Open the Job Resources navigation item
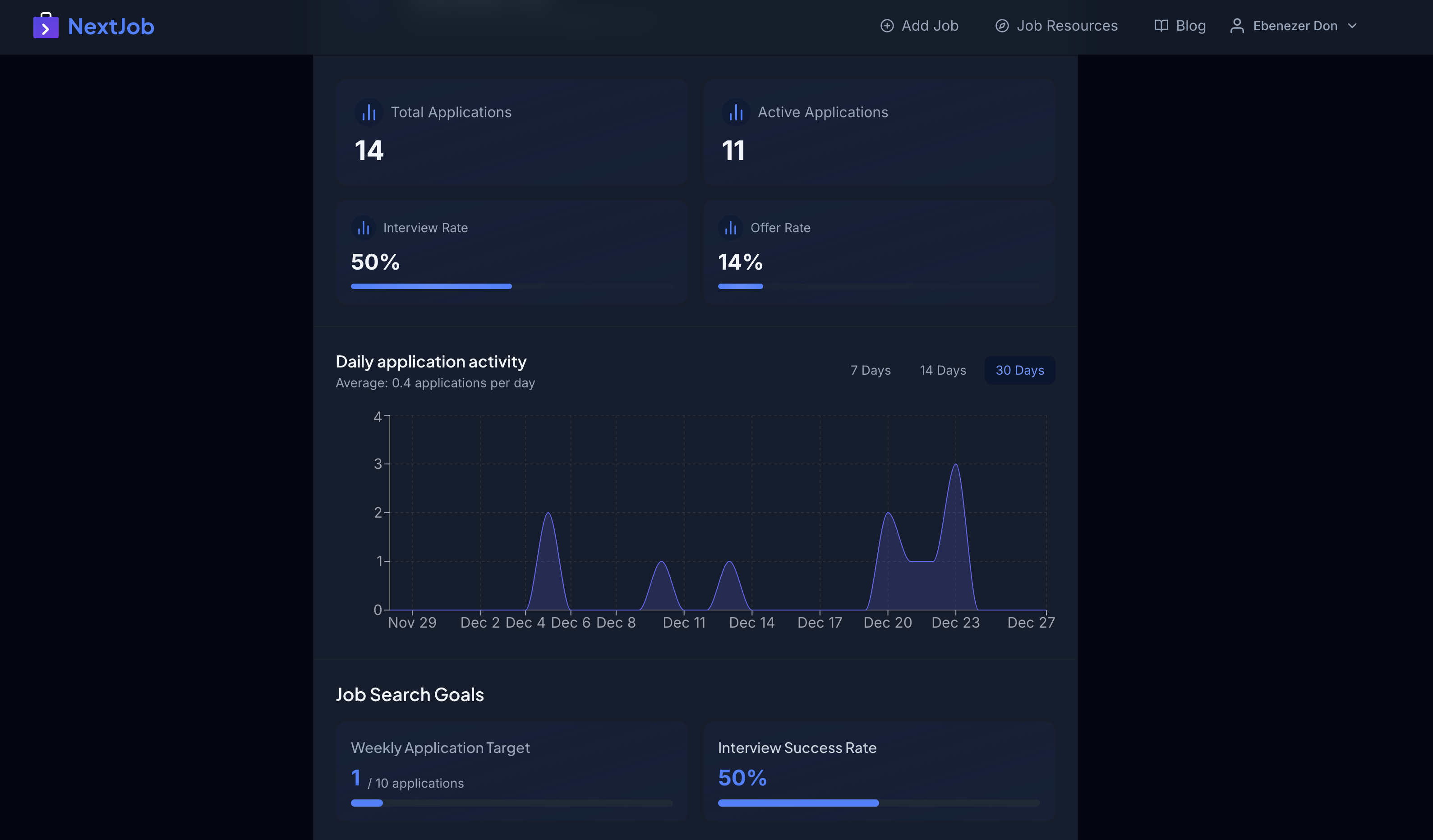This screenshot has height=840, width=1433. click(x=1066, y=26)
